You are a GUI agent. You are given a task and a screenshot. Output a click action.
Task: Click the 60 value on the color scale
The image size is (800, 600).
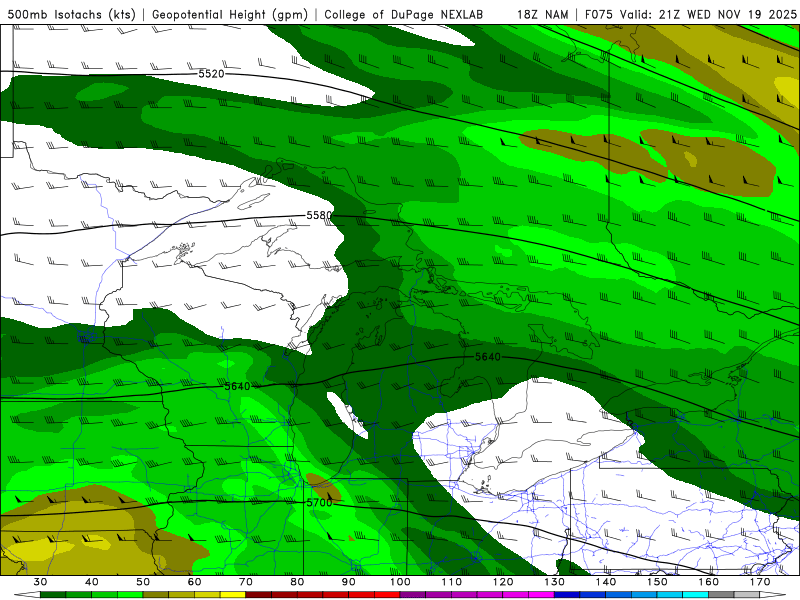tap(194, 582)
